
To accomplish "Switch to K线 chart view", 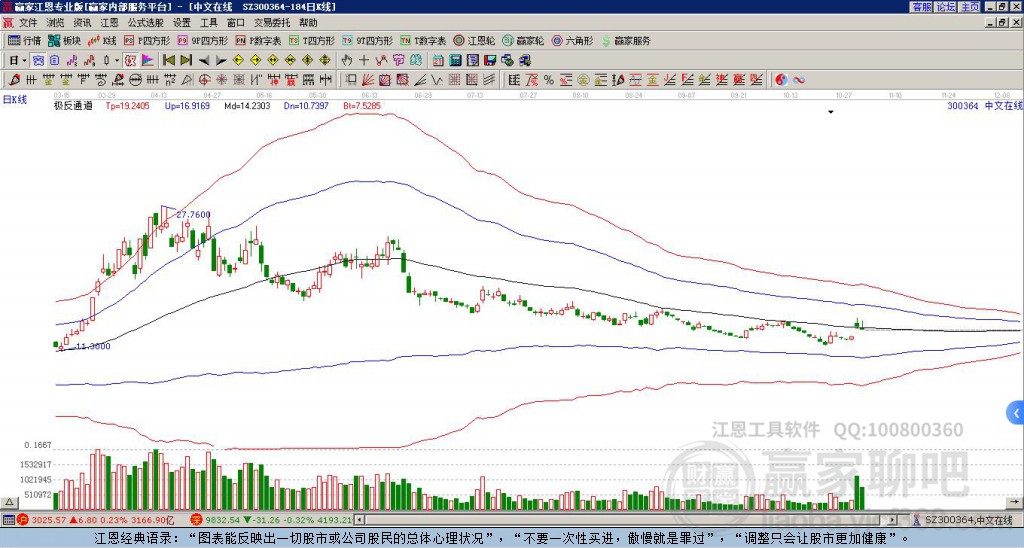I will click(x=102, y=40).
